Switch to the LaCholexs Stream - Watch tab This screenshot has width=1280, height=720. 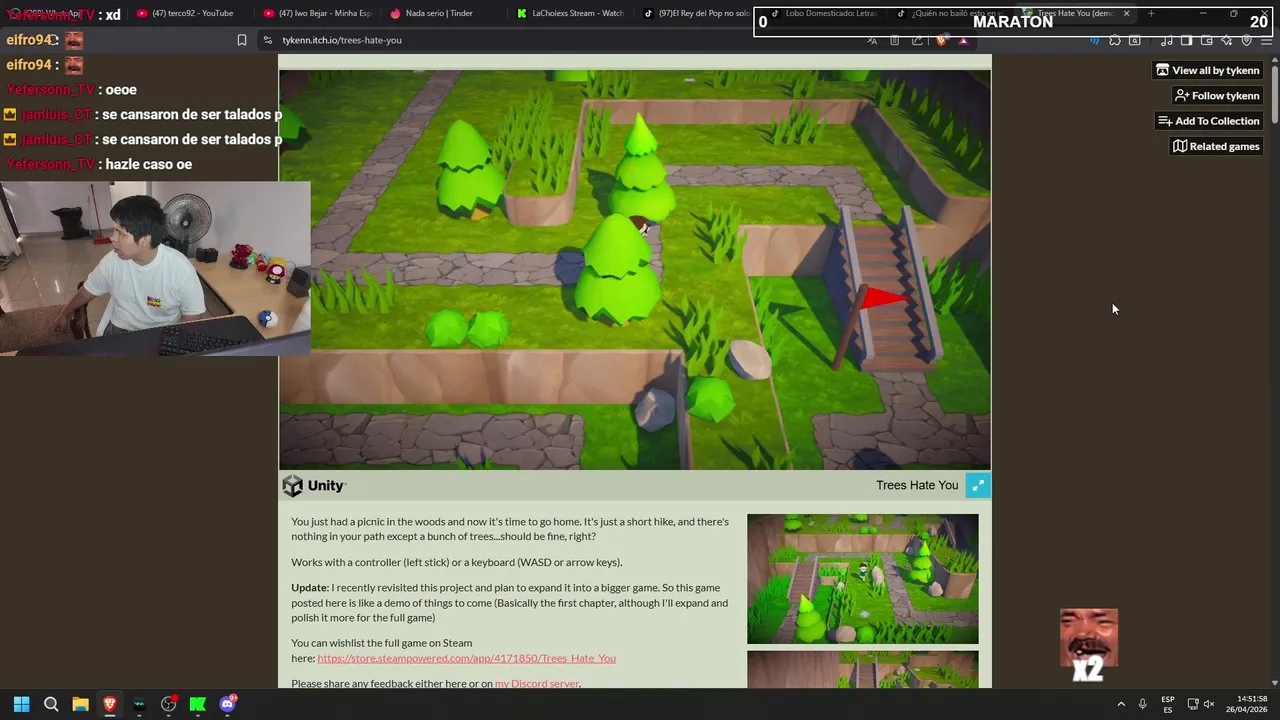click(572, 13)
